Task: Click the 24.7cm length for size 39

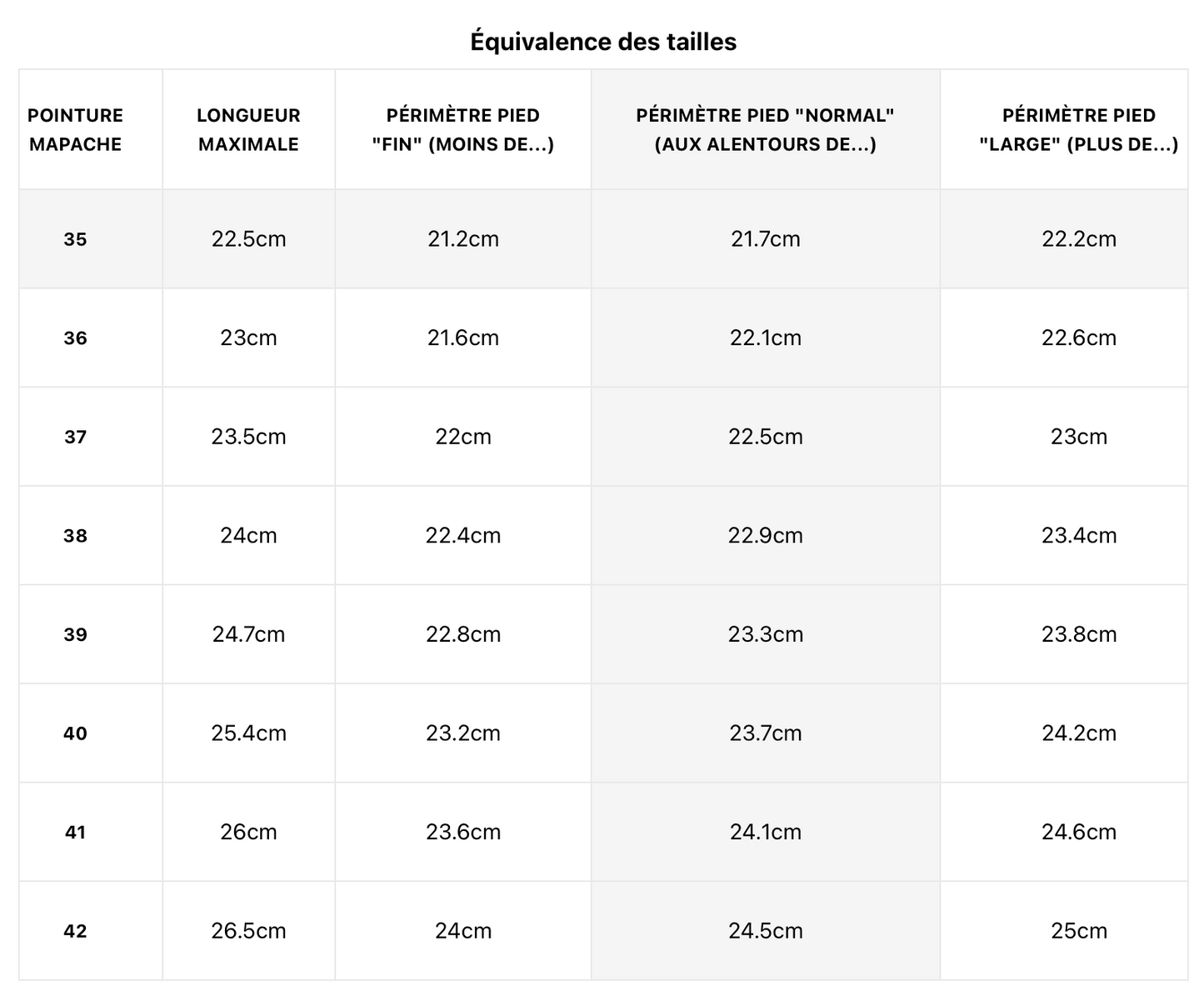Action: click(x=248, y=634)
